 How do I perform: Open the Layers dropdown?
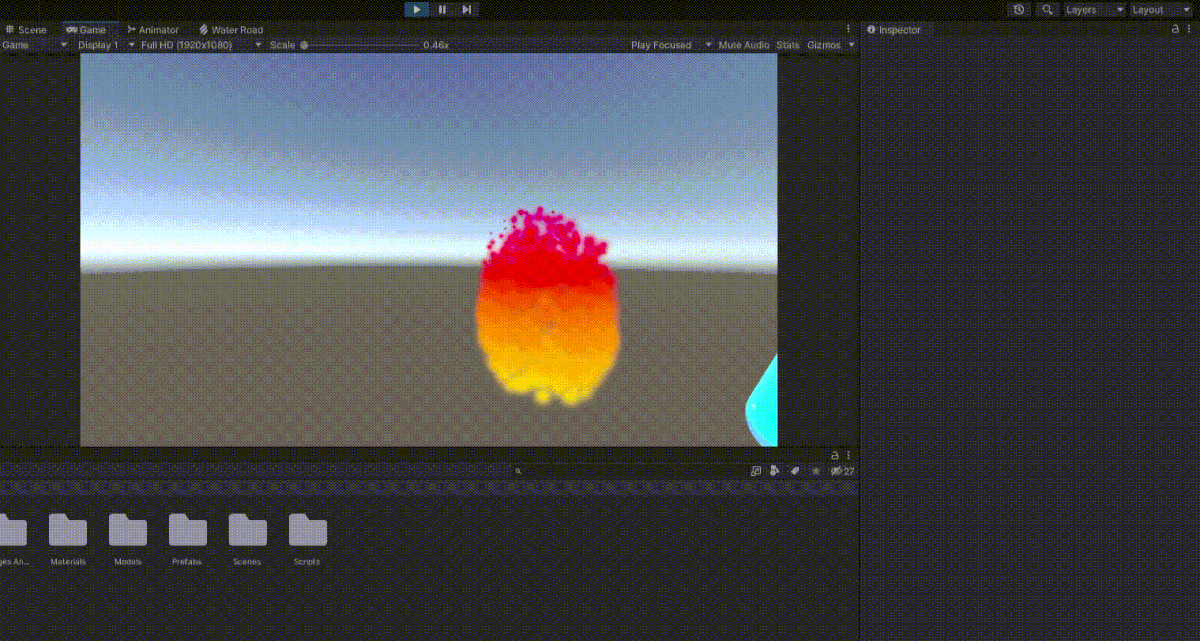click(1093, 10)
